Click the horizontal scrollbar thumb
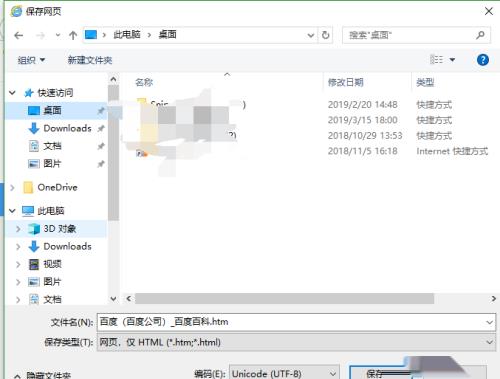The image size is (500, 379). coord(284,299)
